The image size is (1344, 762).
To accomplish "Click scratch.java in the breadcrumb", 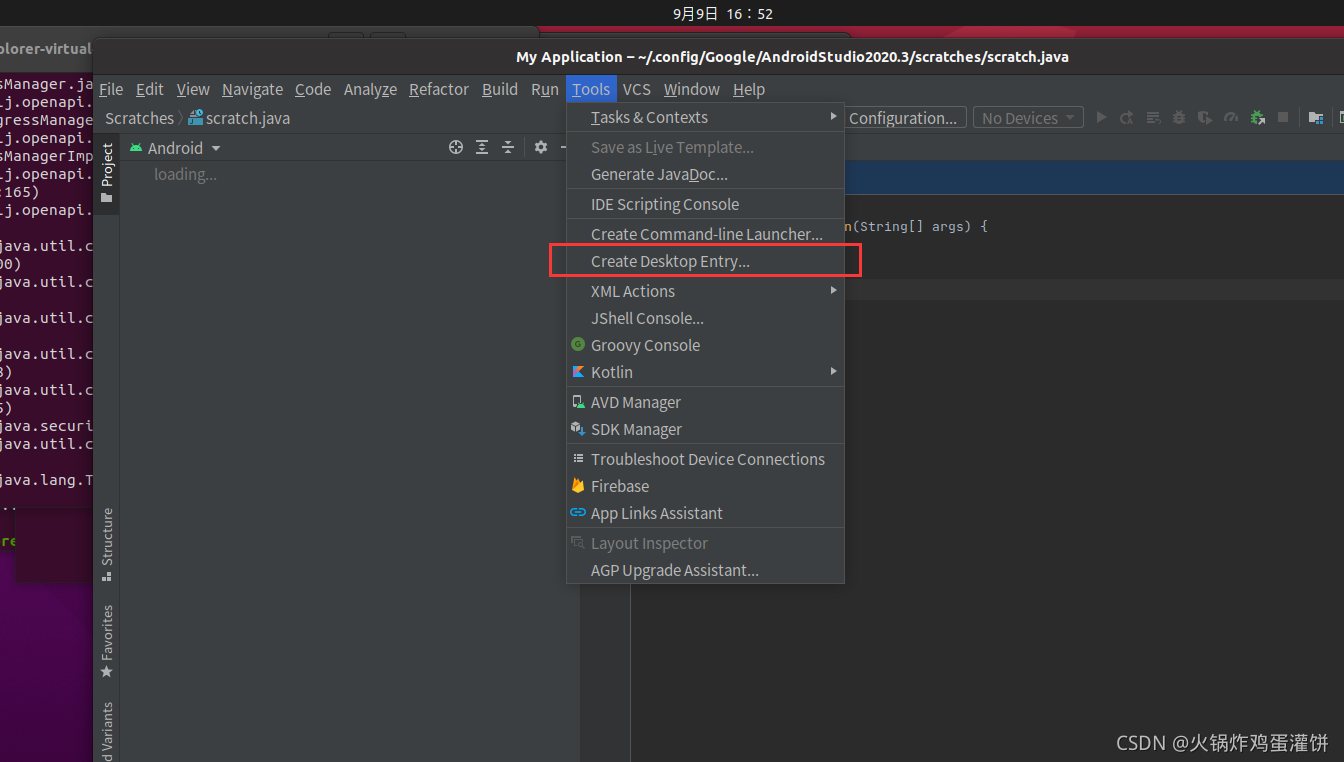I will pyautogui.click(x=248, y=117).
